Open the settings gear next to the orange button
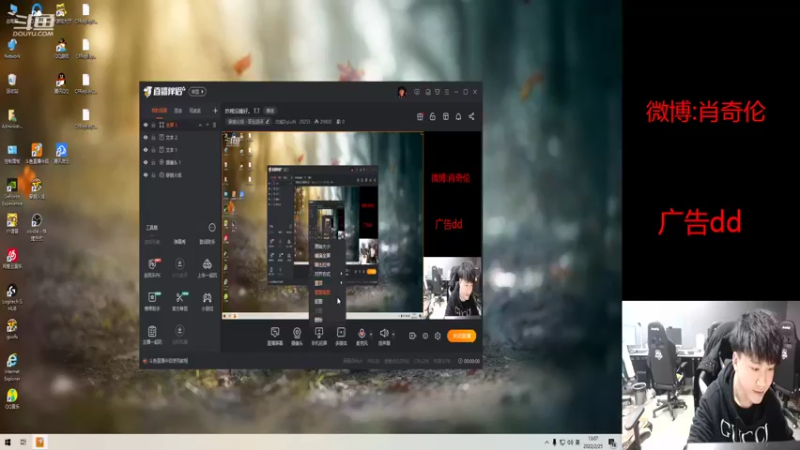The width and height of the screenshot is (800, 450). point(438,336)
